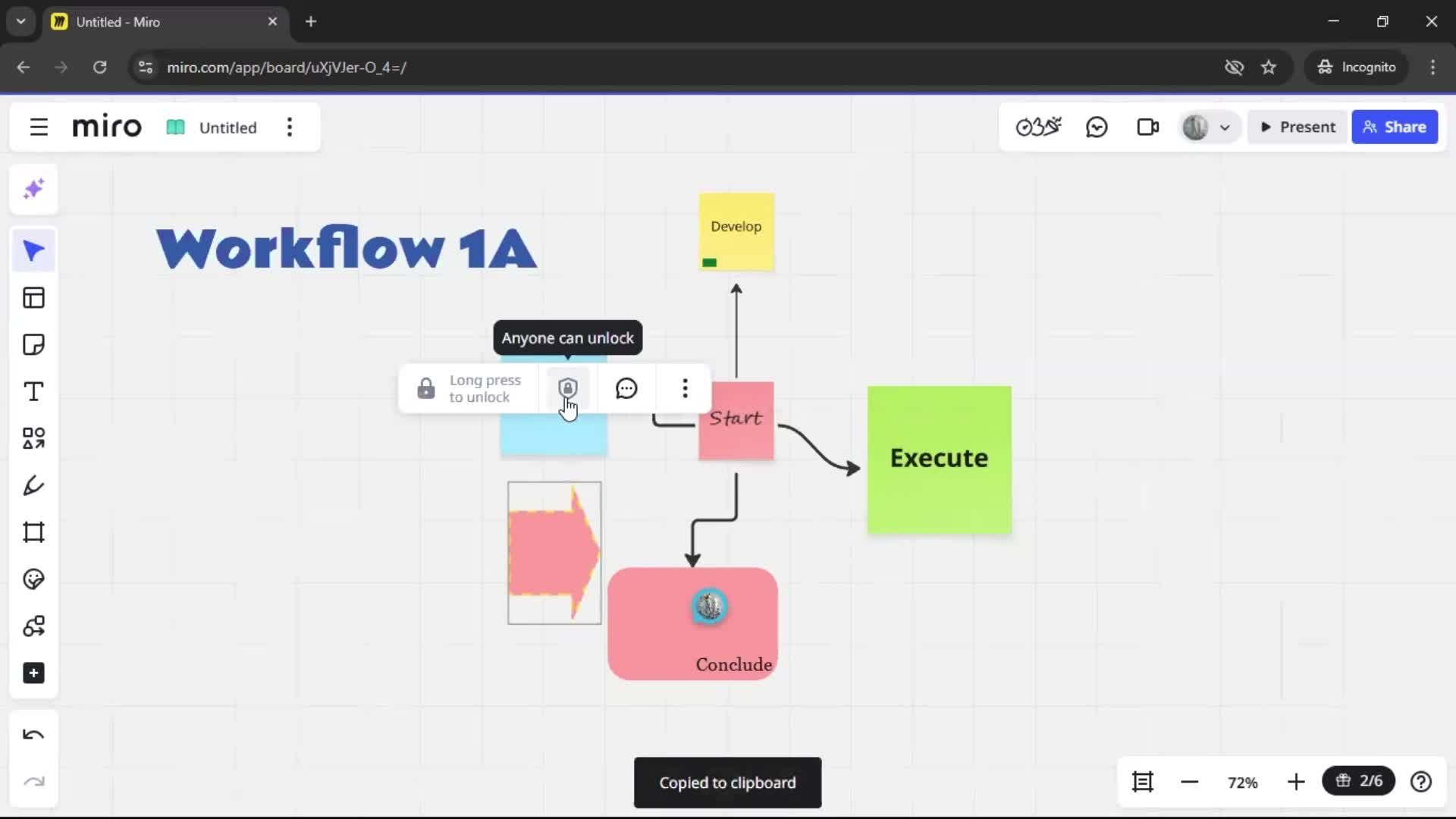The image size is (1456, 819).
Task: Open the Diagramming shapes library tool
Action: click(x=33, y=626)
